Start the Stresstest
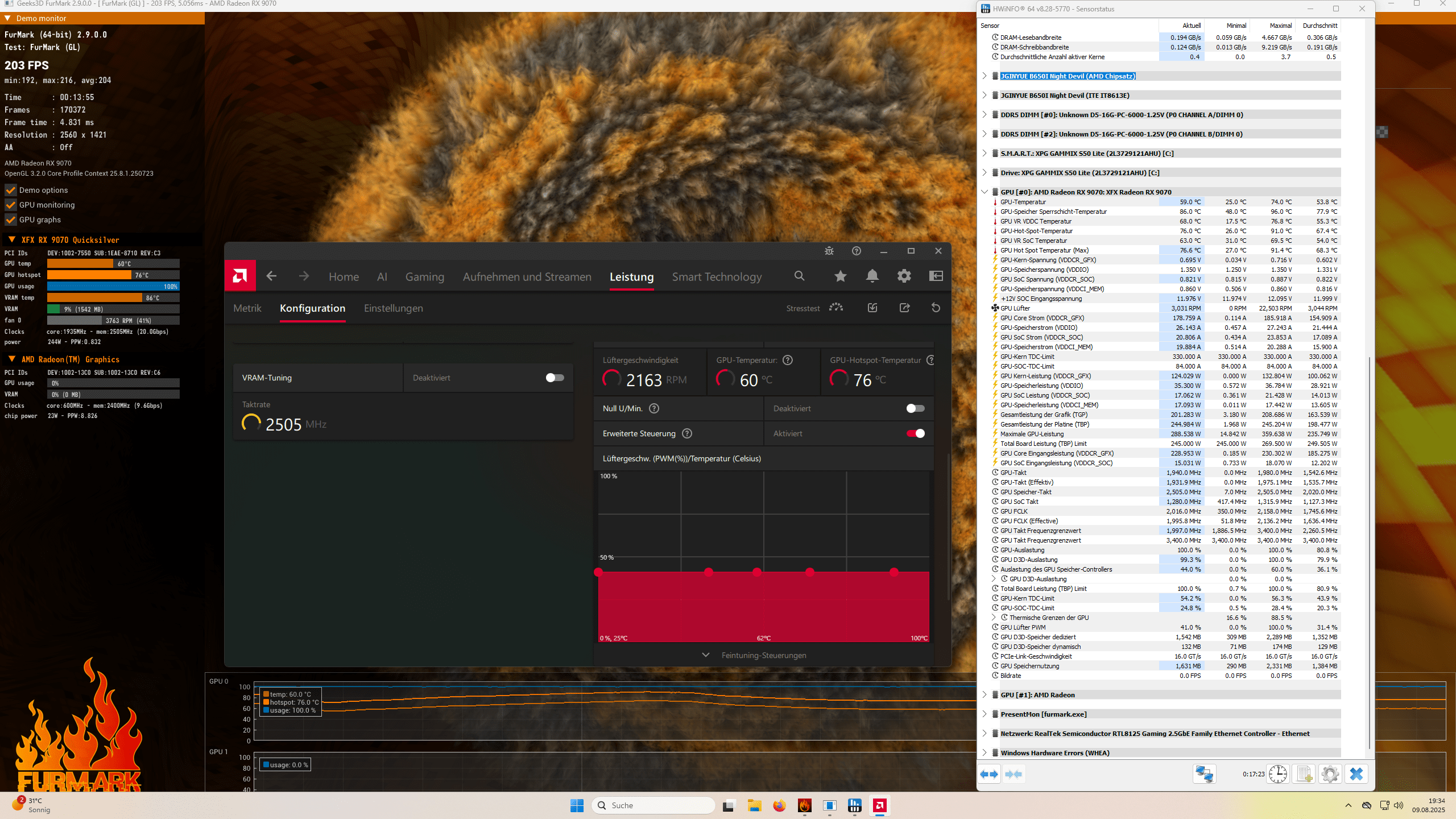The height and width of the screenshot is (819, 1456). click(835, 308)
